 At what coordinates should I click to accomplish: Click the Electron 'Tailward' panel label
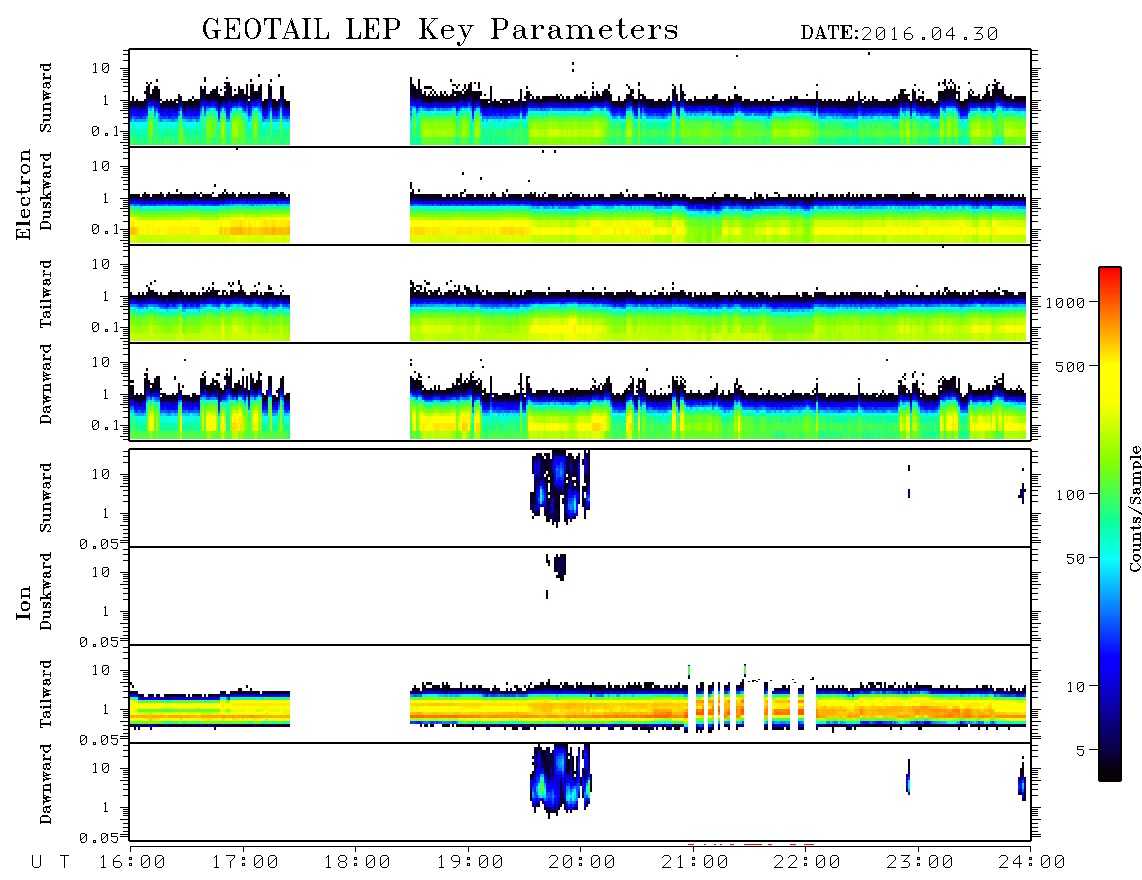pyautogui.click(x=46, y=294)
